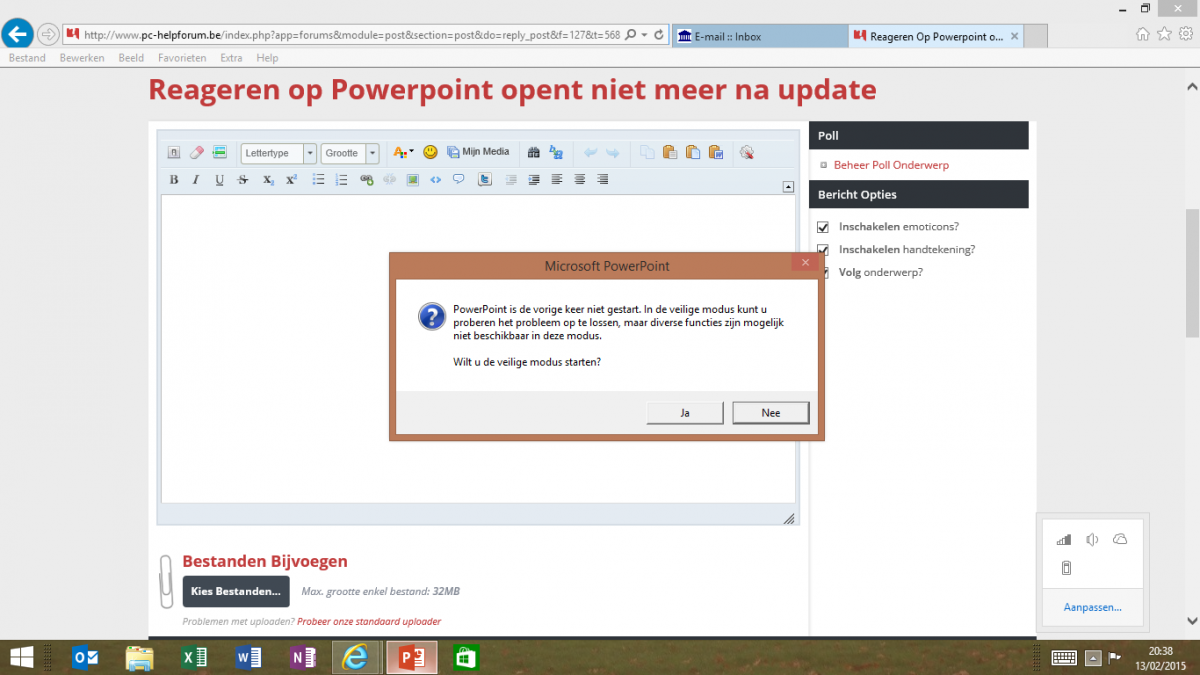Viewport: 1200px width, 675px height.
Task: Align text left
Action: point(557,180)
